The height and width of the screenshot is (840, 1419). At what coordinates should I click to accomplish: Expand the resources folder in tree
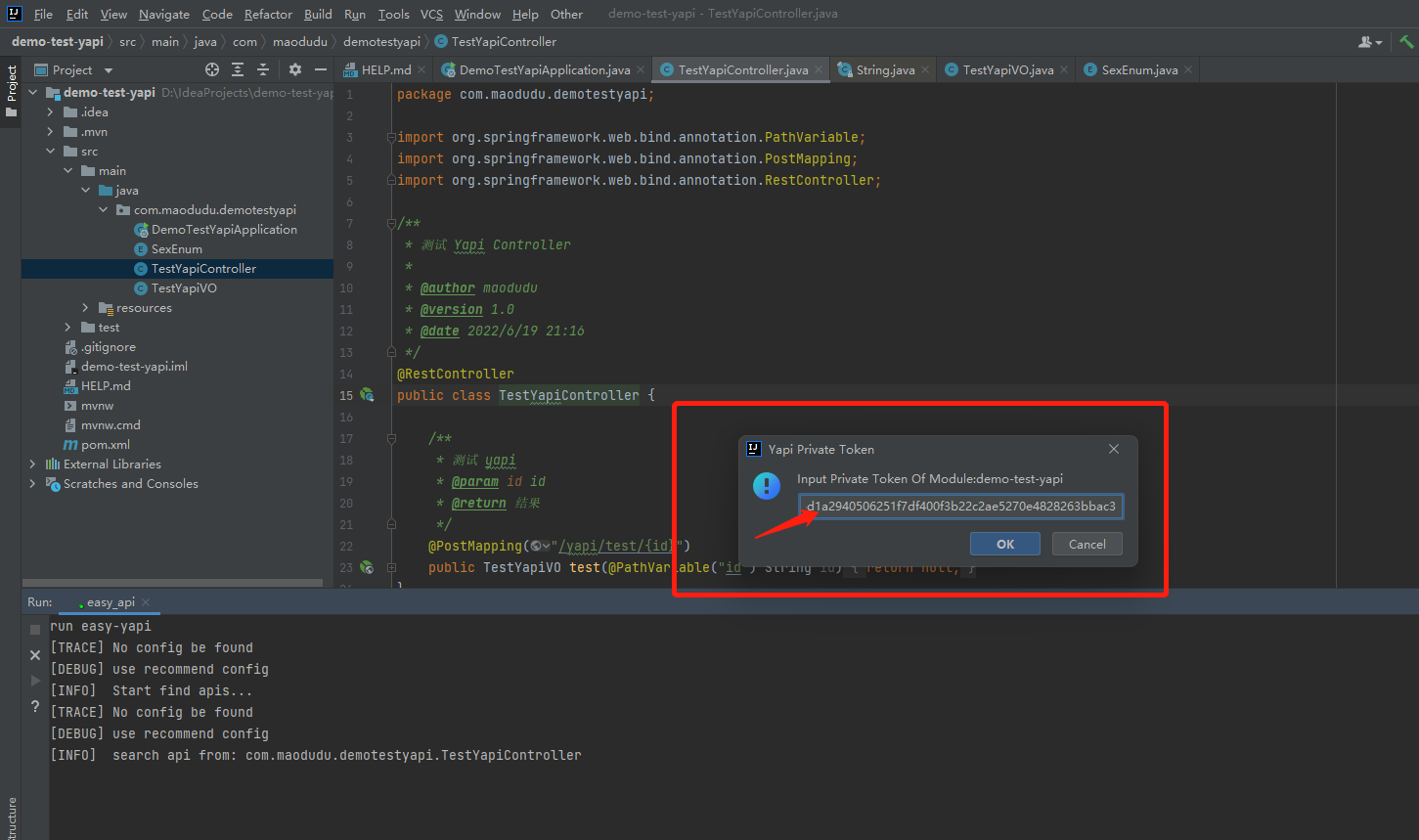click(x=86, y=308)
